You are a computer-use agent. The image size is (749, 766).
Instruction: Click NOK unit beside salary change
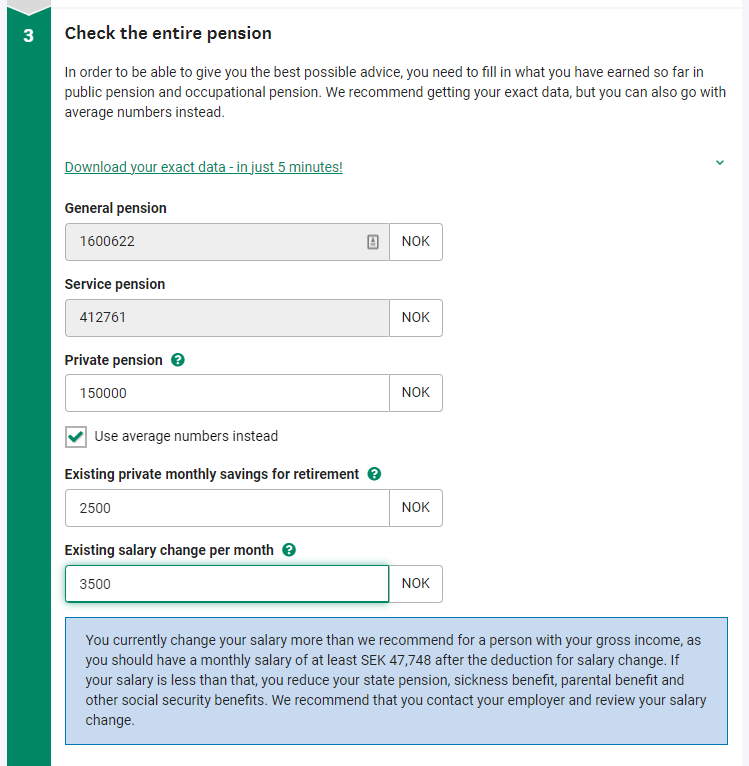click(415, 584)
